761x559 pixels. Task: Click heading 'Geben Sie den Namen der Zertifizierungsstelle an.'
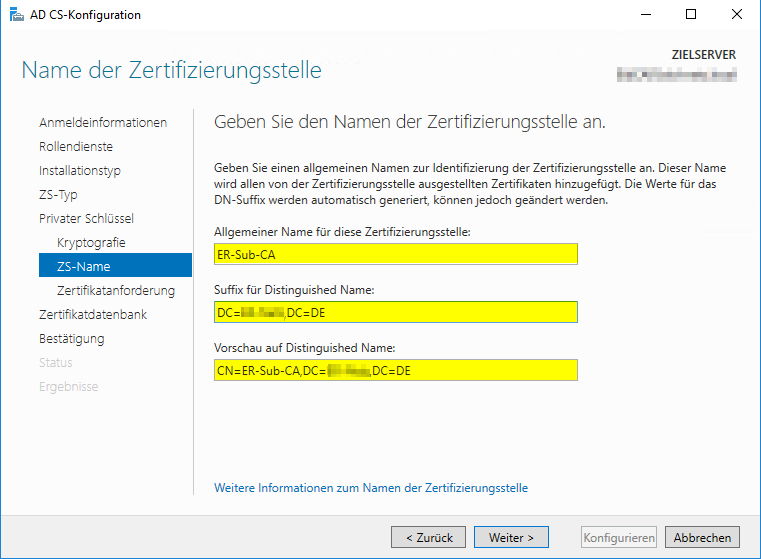[410, 122]
